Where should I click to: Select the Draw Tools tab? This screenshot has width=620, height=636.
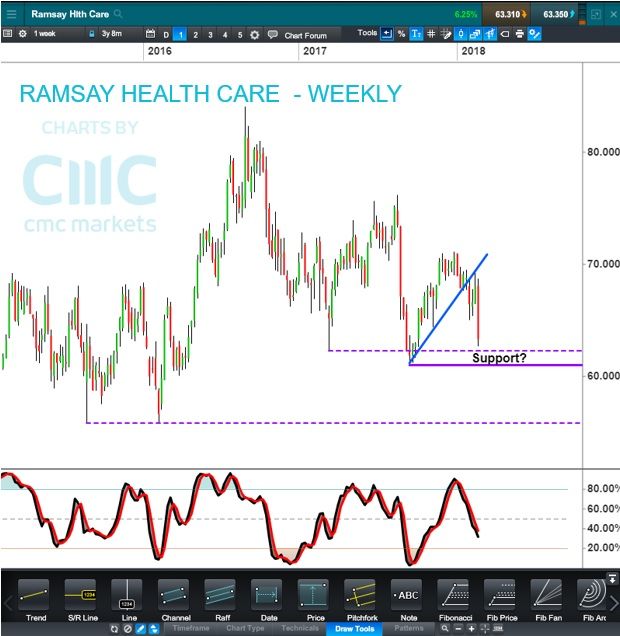coord(354,629)
